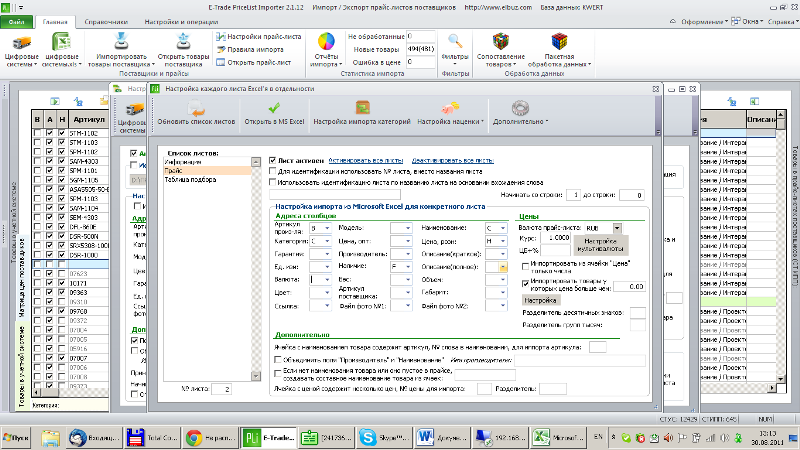
Task: Select Таблица подбора sheet in list
Action: [x=207, y=180]
